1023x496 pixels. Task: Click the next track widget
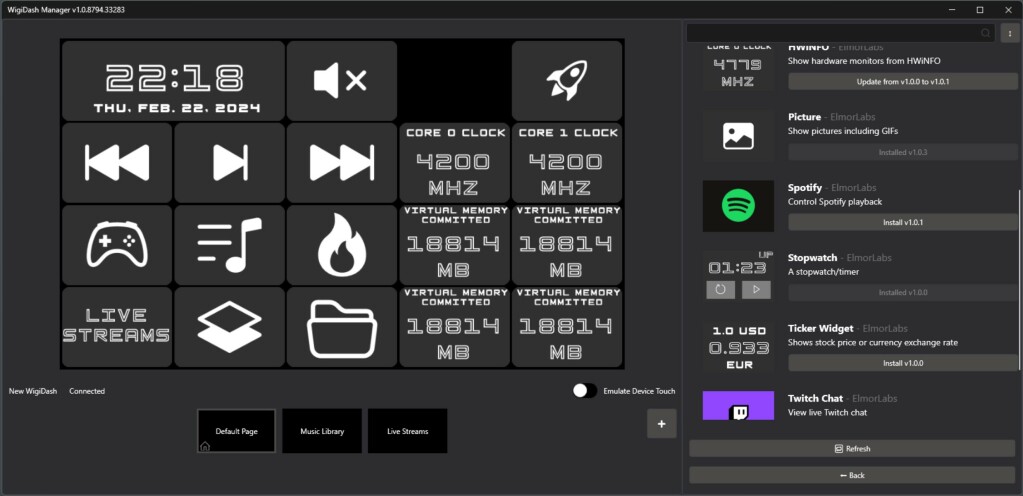(342, 163)
